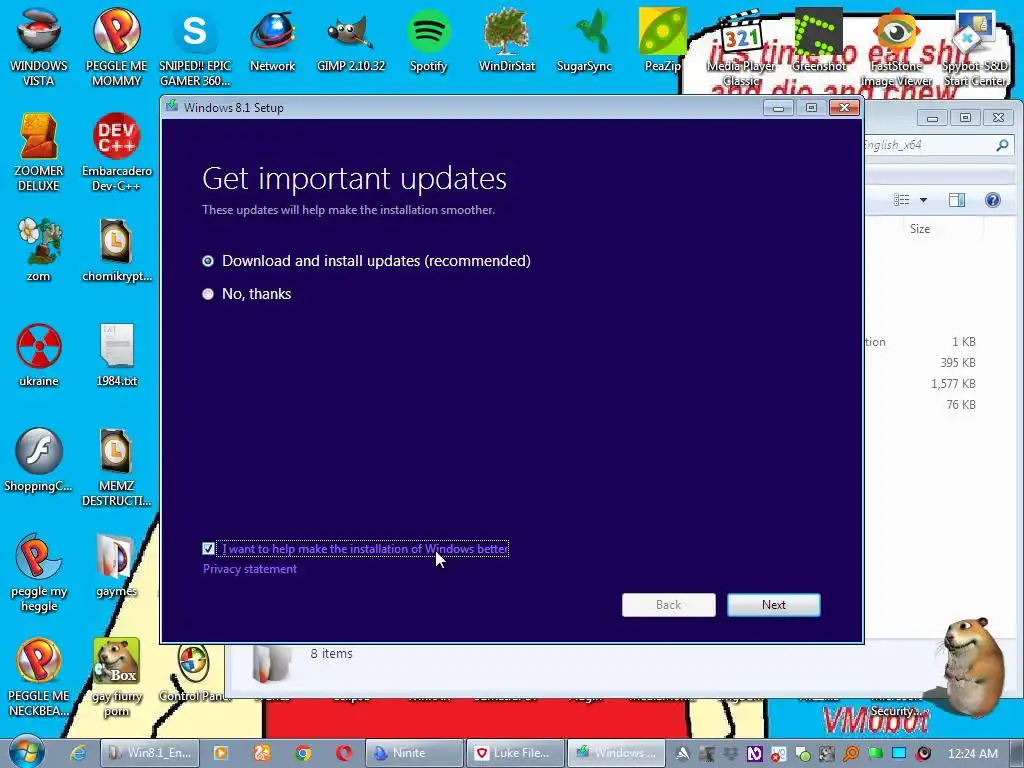Open Media Player Classic desktop icon
Image resolution: width=1024 pixels, height=768 pixels.
(x=741, y=46)
